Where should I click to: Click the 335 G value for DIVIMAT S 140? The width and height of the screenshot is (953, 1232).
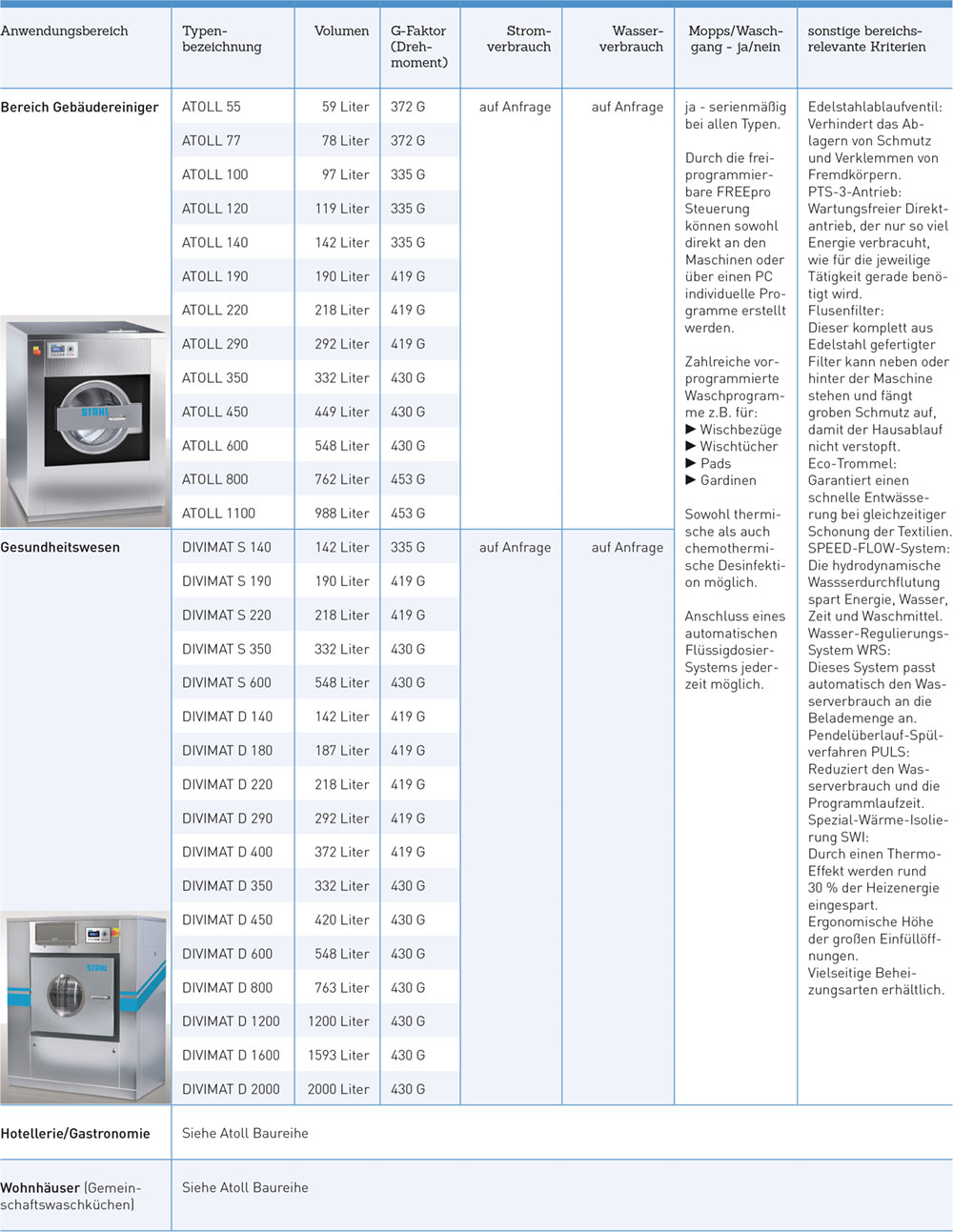click(408, 547)
